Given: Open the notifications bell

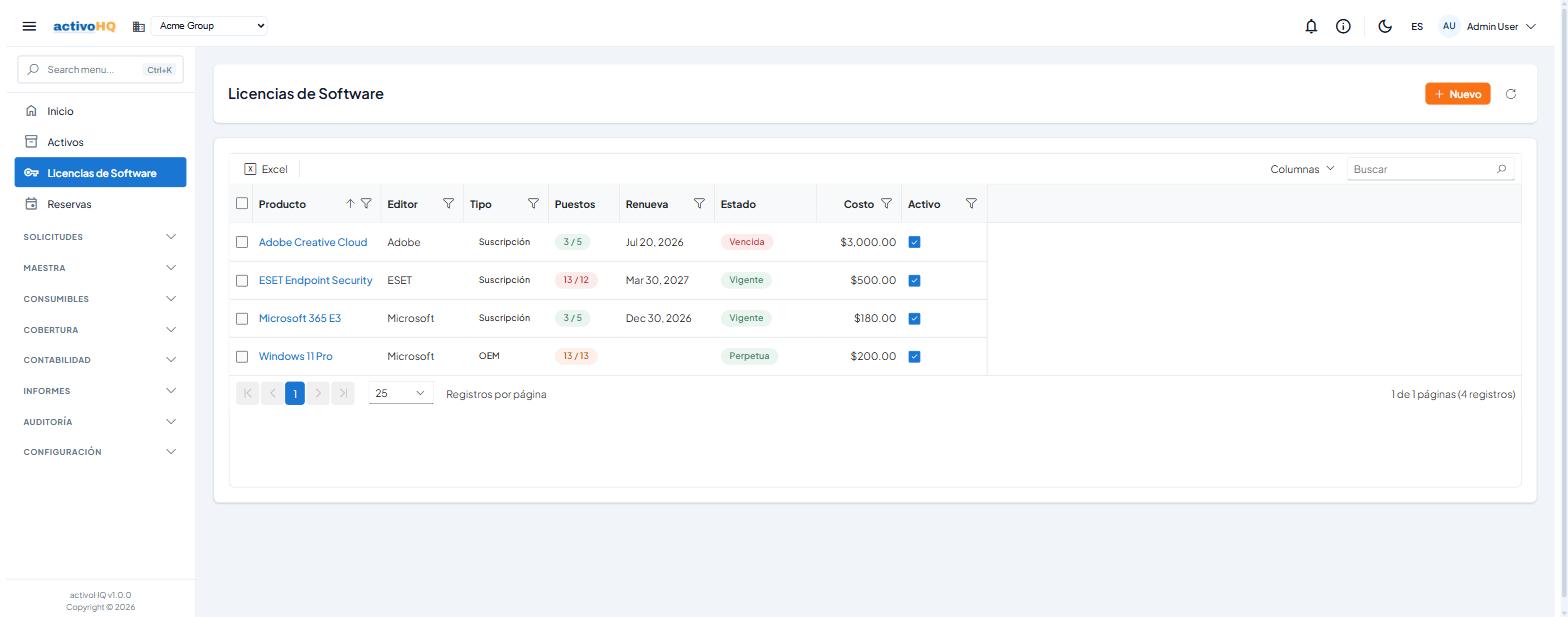Looking at the screenshot, I should coord(1311,26).
